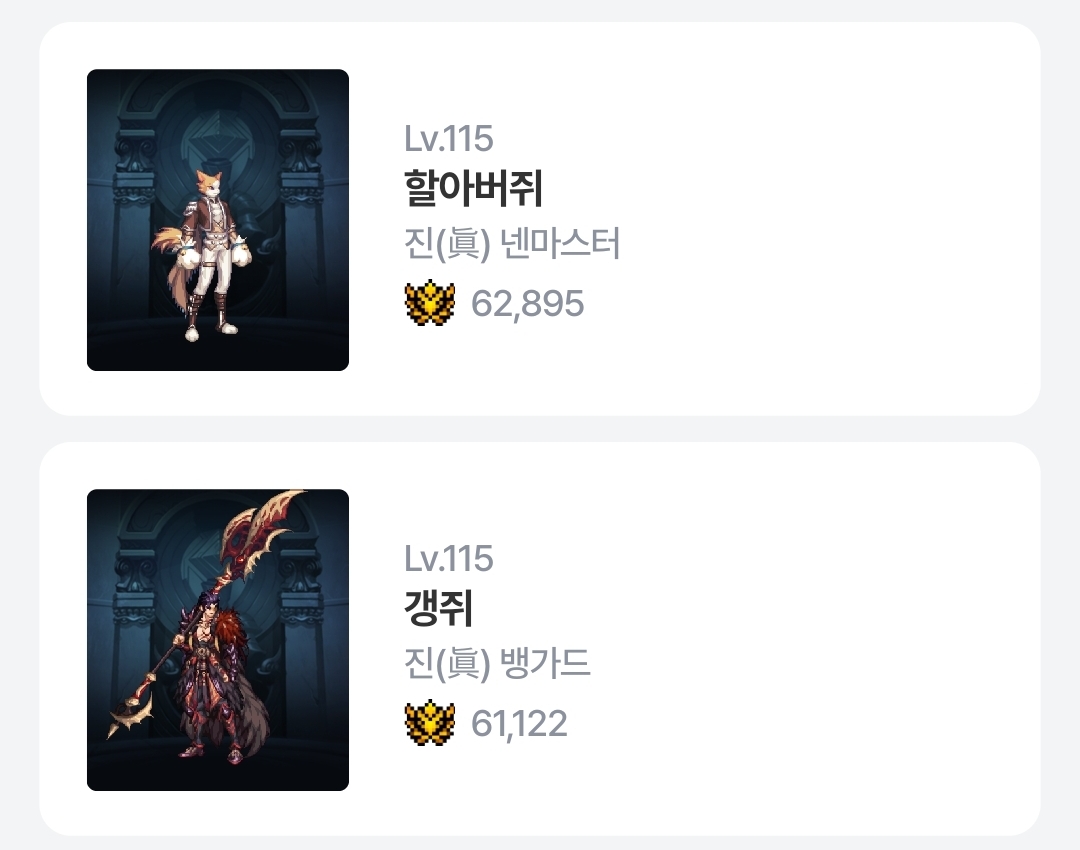Click the 61,122 fame score
This screenshot has width=1080, height=850.
[519, 724]
